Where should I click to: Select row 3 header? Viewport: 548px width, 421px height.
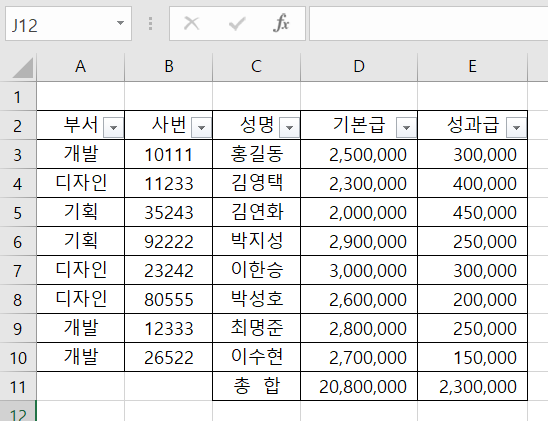(18, 154)
